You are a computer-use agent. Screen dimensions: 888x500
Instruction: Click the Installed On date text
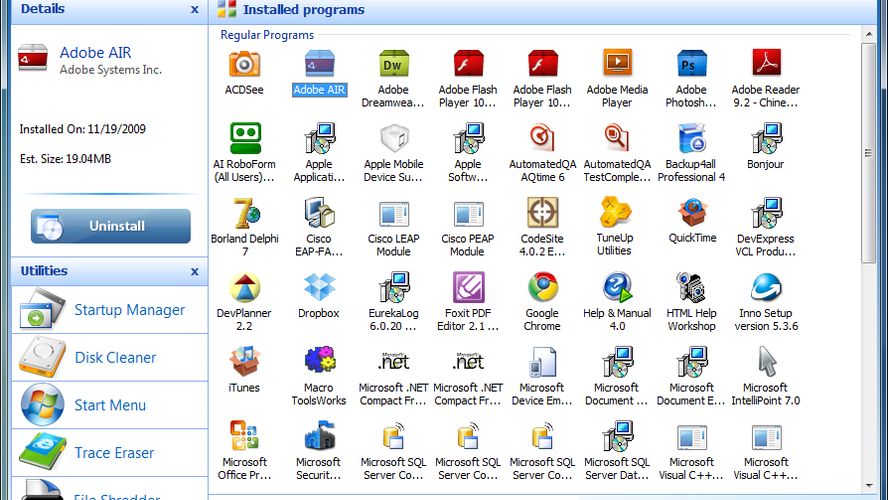83,129
